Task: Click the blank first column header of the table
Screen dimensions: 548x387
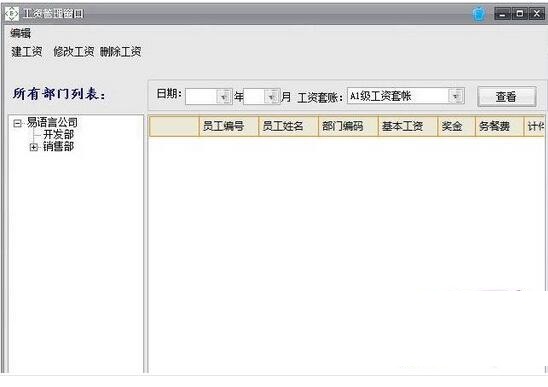Action: click(x=174, y=126)
